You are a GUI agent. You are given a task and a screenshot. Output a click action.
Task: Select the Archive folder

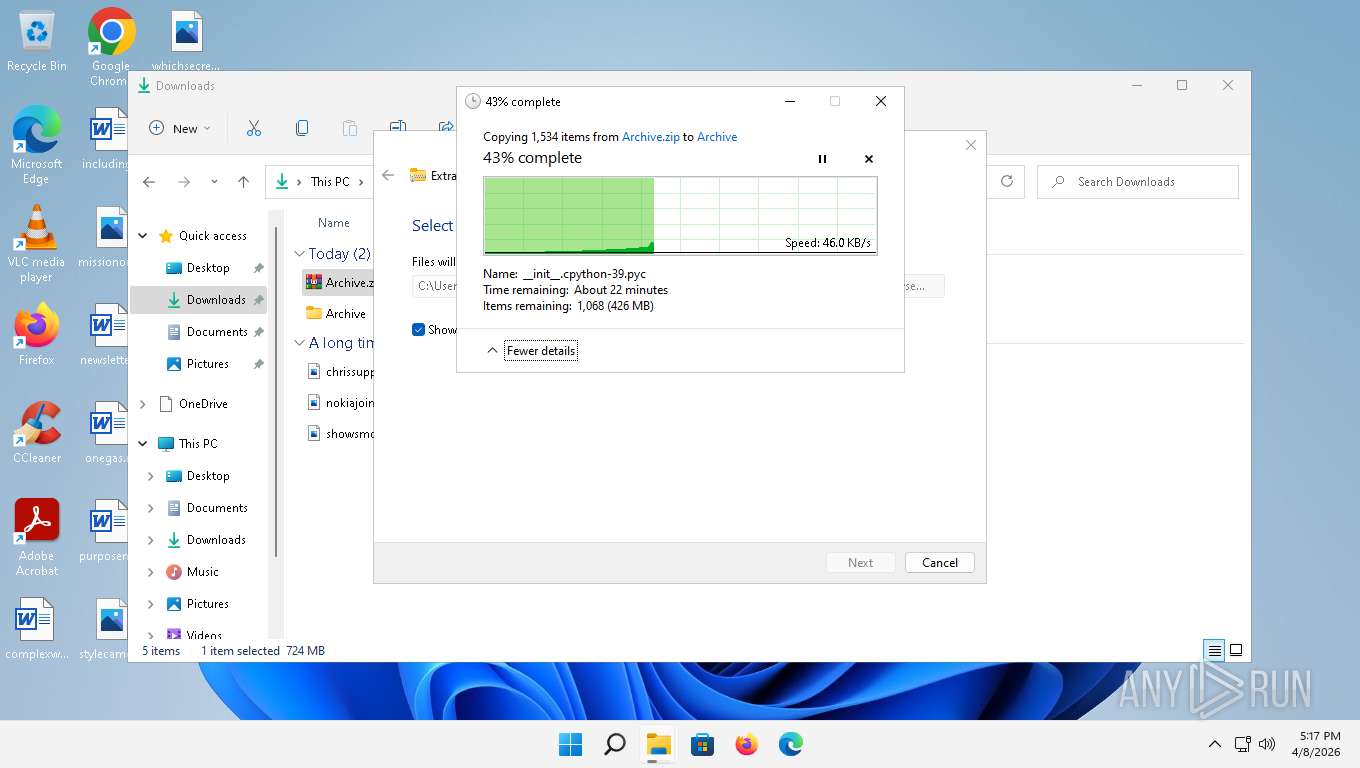[336, 314]
